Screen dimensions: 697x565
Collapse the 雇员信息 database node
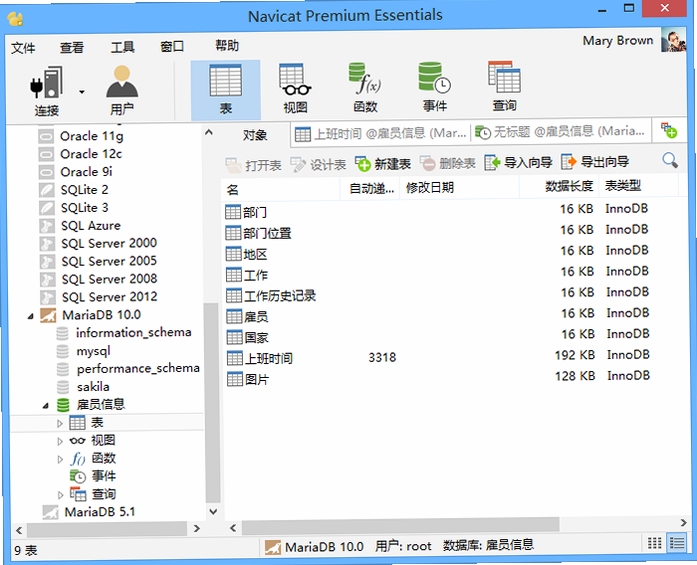point(45,406)
